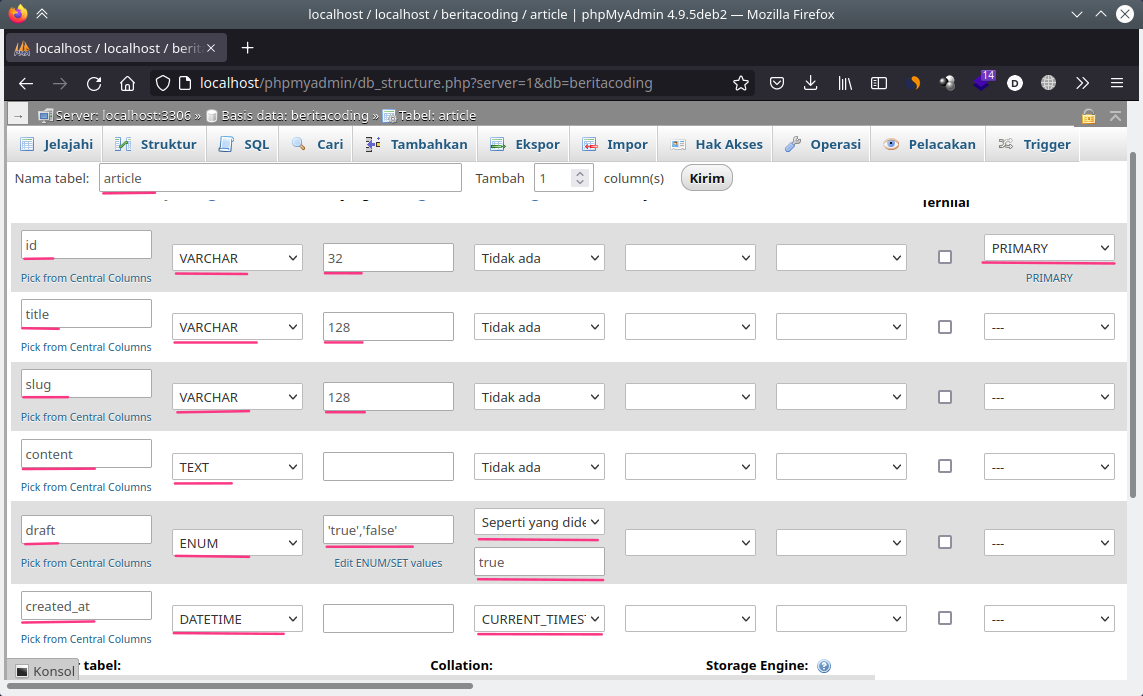The width and height of the screenshot is (1143, 696).
Task: Switch to the SQL tab
Action: click(x=242, y=143)
